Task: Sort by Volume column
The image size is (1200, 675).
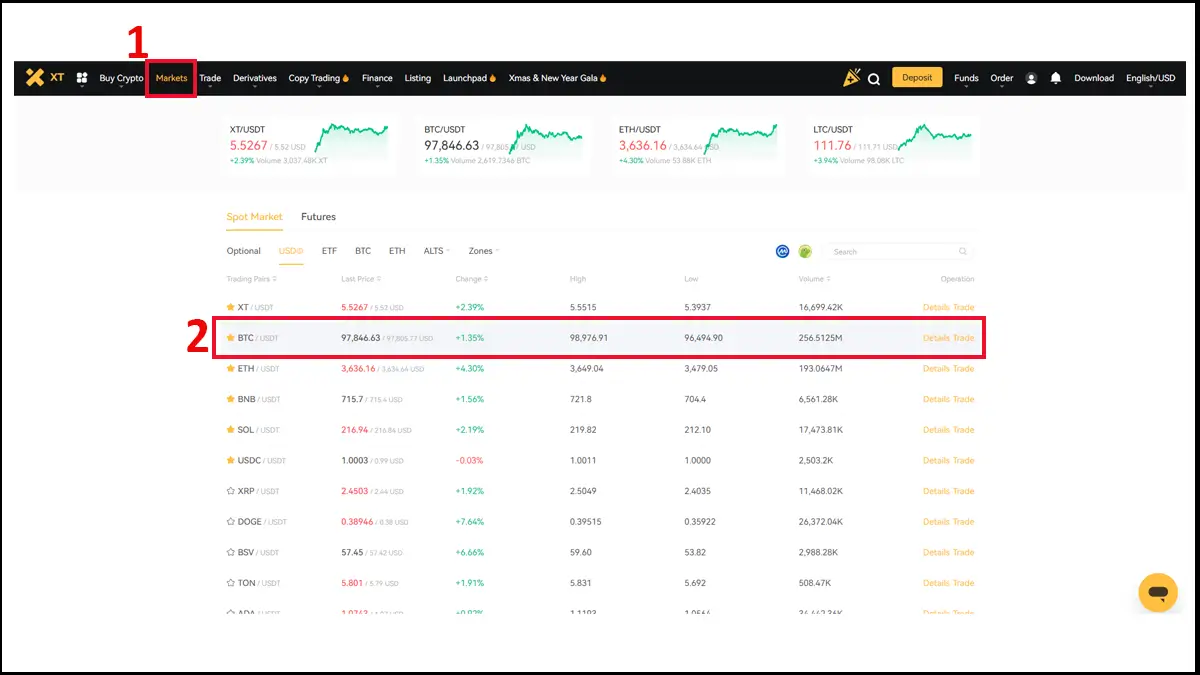Action: (x=815, y=279)
